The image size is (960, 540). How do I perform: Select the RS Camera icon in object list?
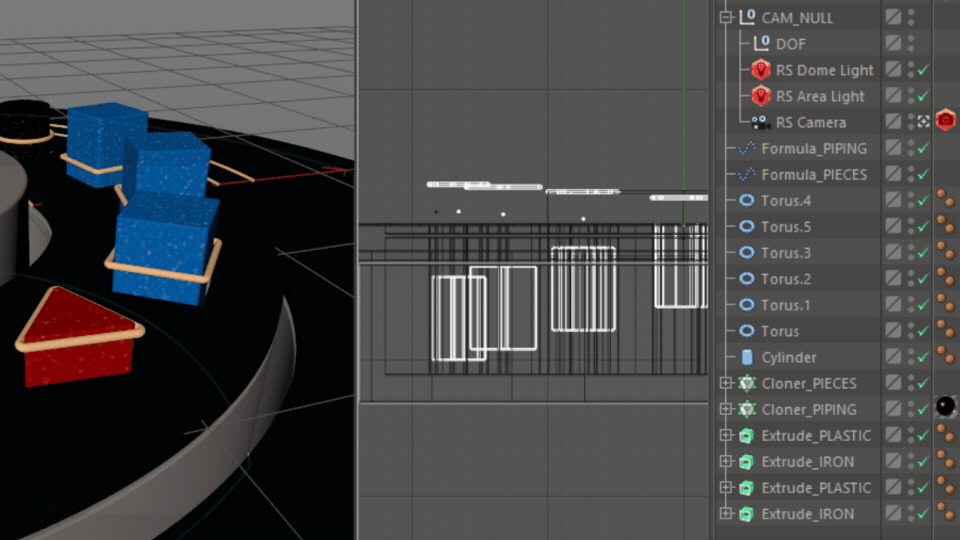point(761,123)
